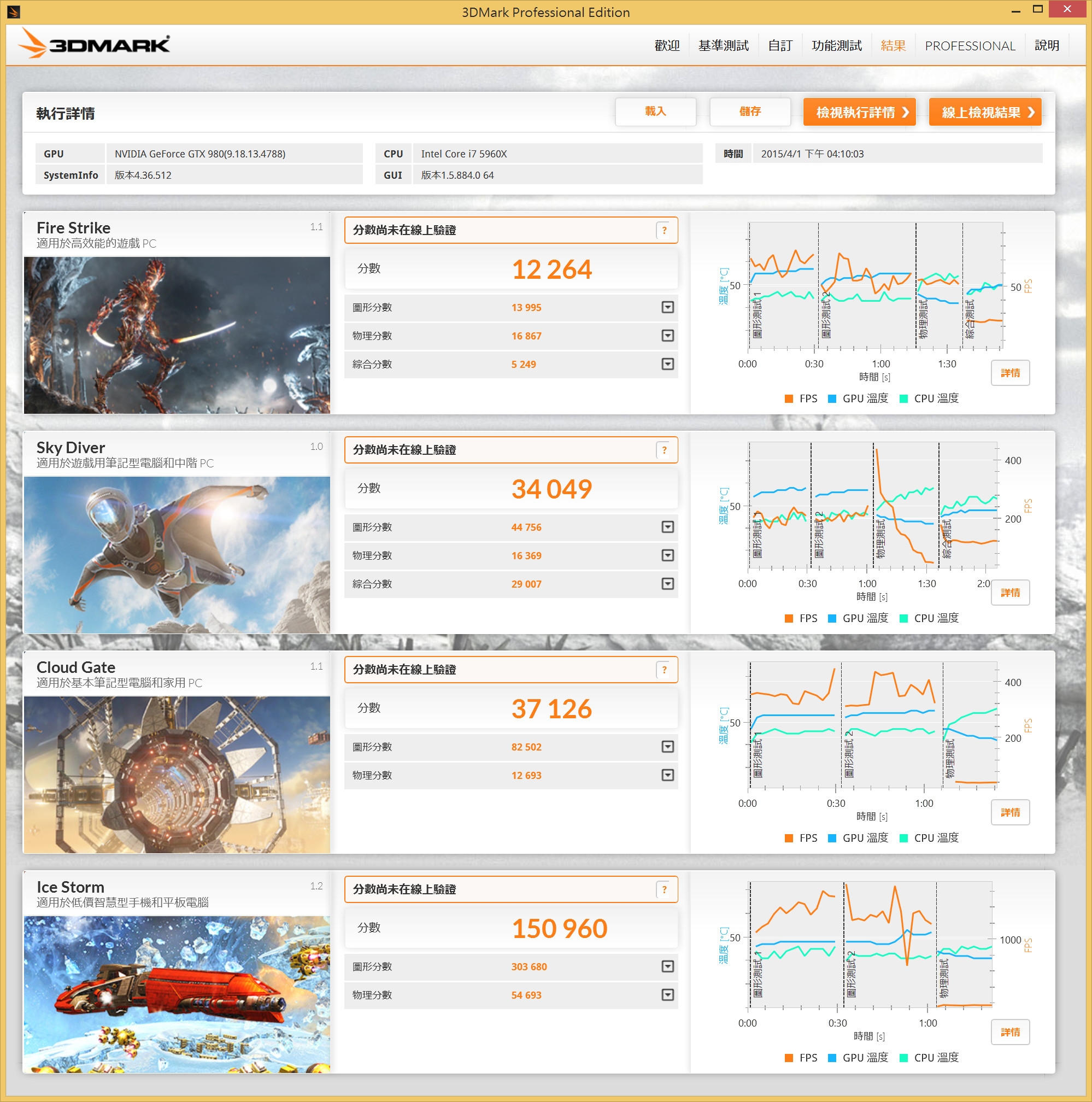Click Ice Storm preview thumbnail
Image resolution: width=1092 pixels, height=1102 pixels.
tap(177, 994)
